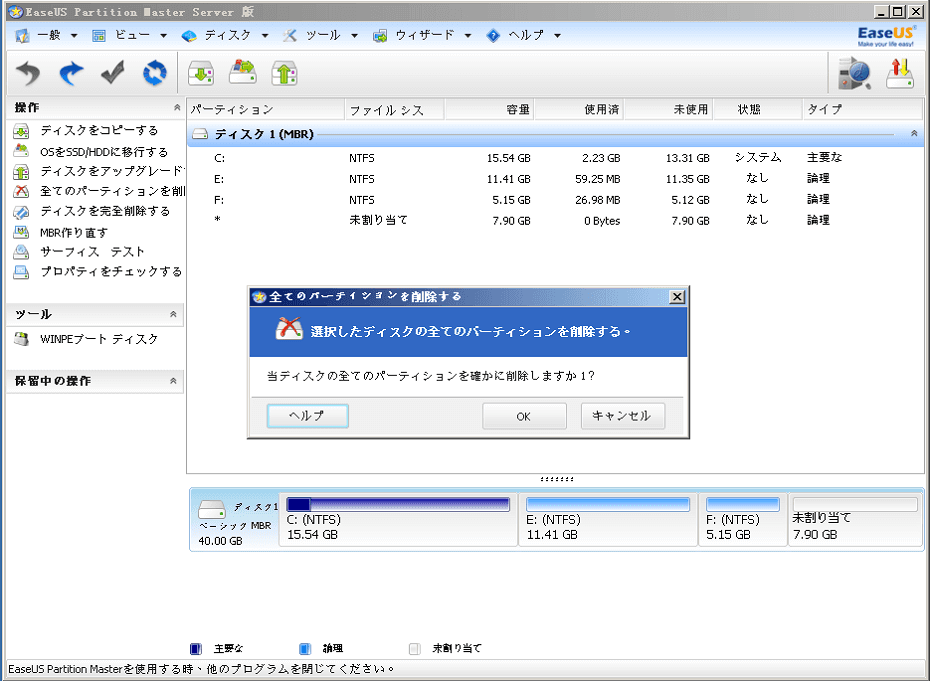Click the ヘルプ button in the dialog
930x681 pixels.
(x=307, y=416)
